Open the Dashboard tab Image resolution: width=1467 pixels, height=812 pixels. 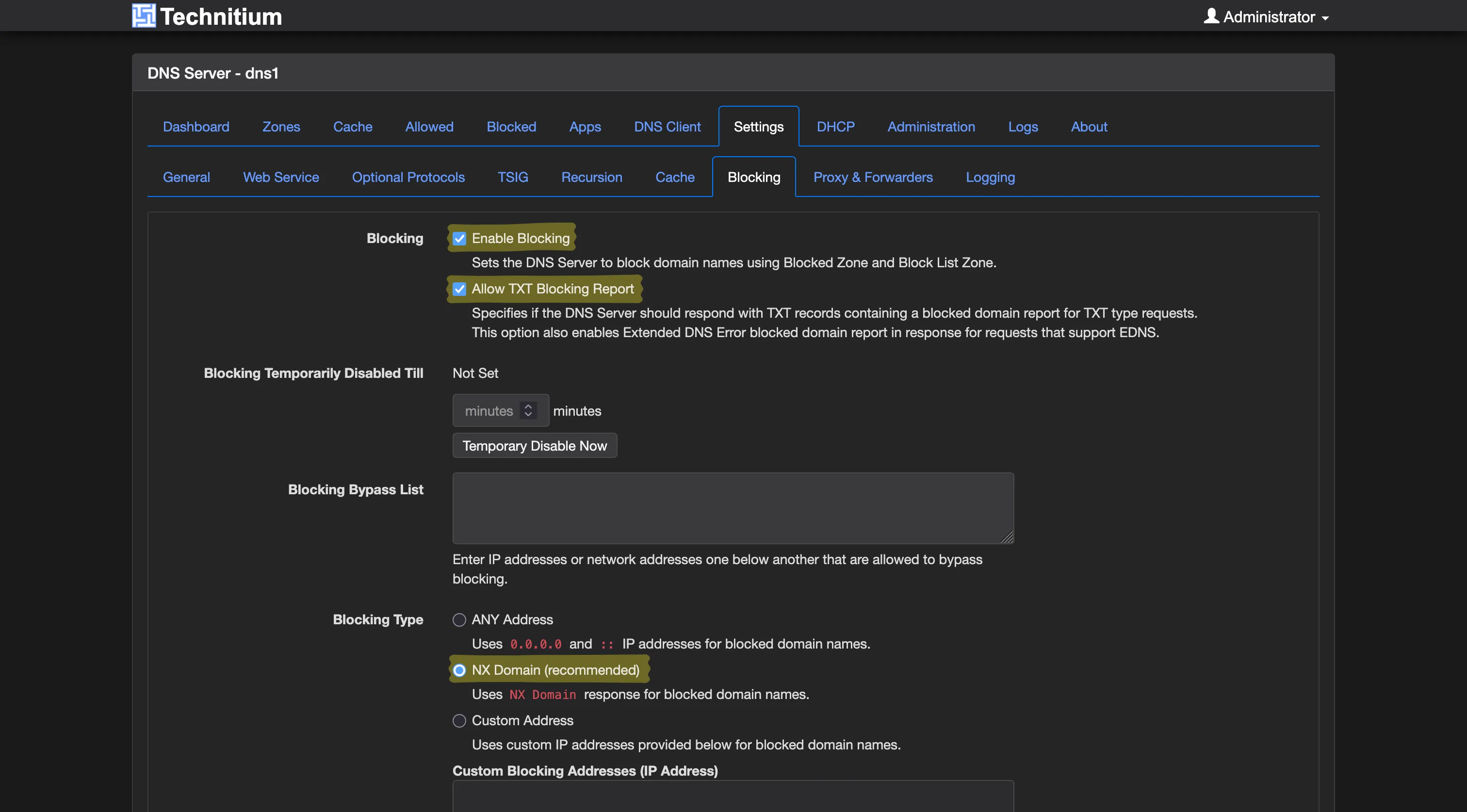tap(196, 127)
